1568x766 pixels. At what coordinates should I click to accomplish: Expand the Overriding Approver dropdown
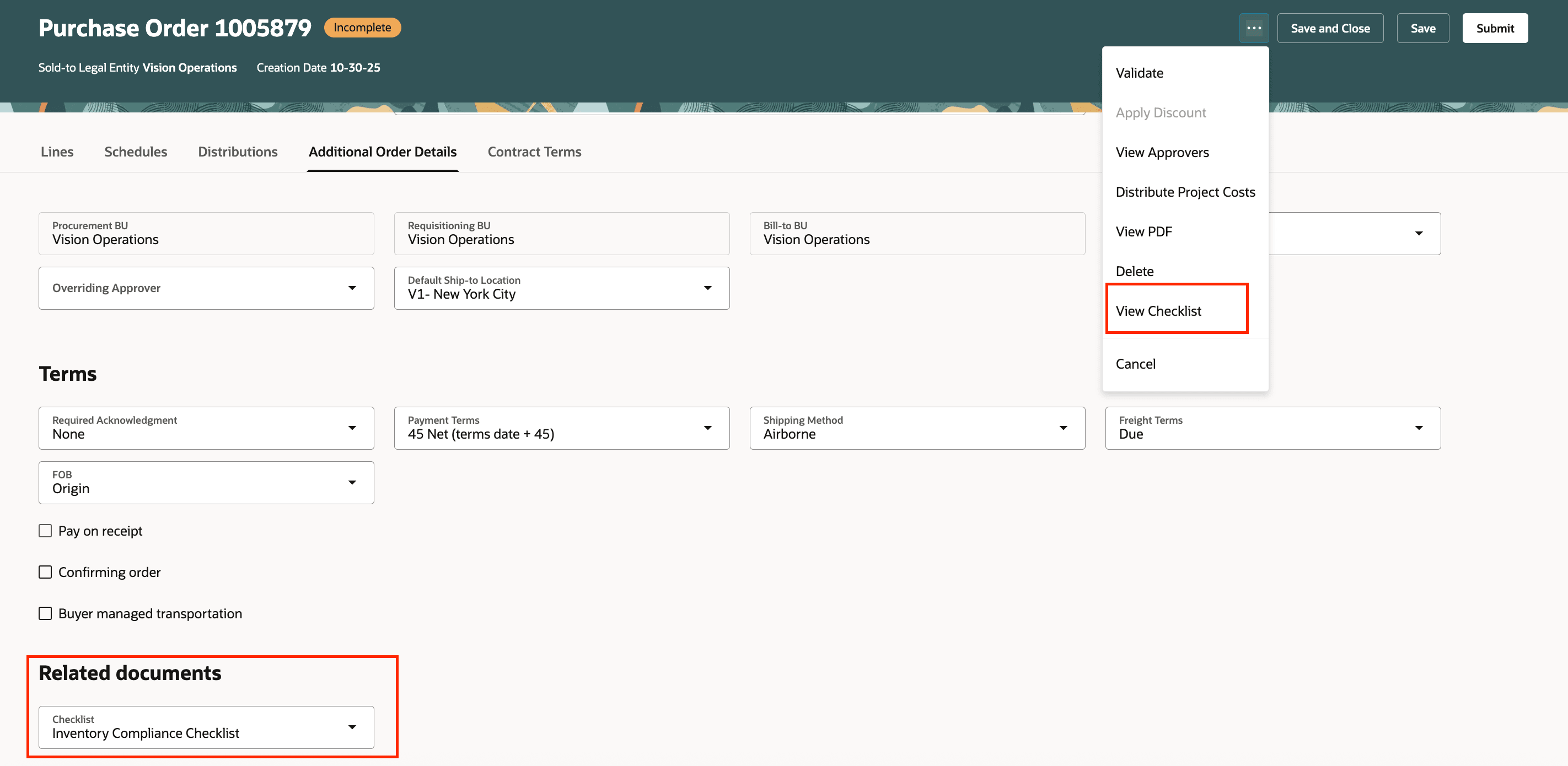pos(353,288)
